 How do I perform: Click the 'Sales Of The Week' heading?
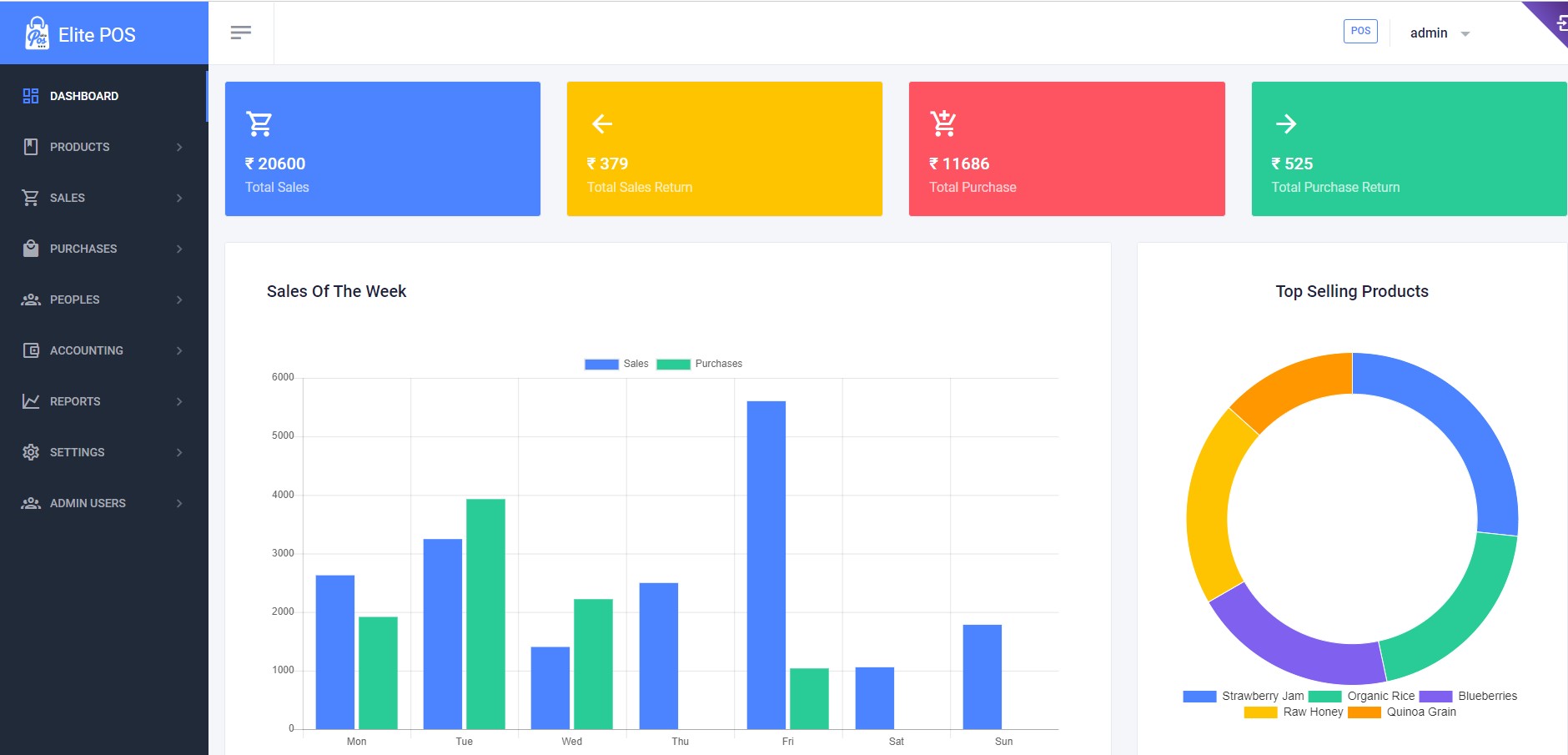point(336,291)
